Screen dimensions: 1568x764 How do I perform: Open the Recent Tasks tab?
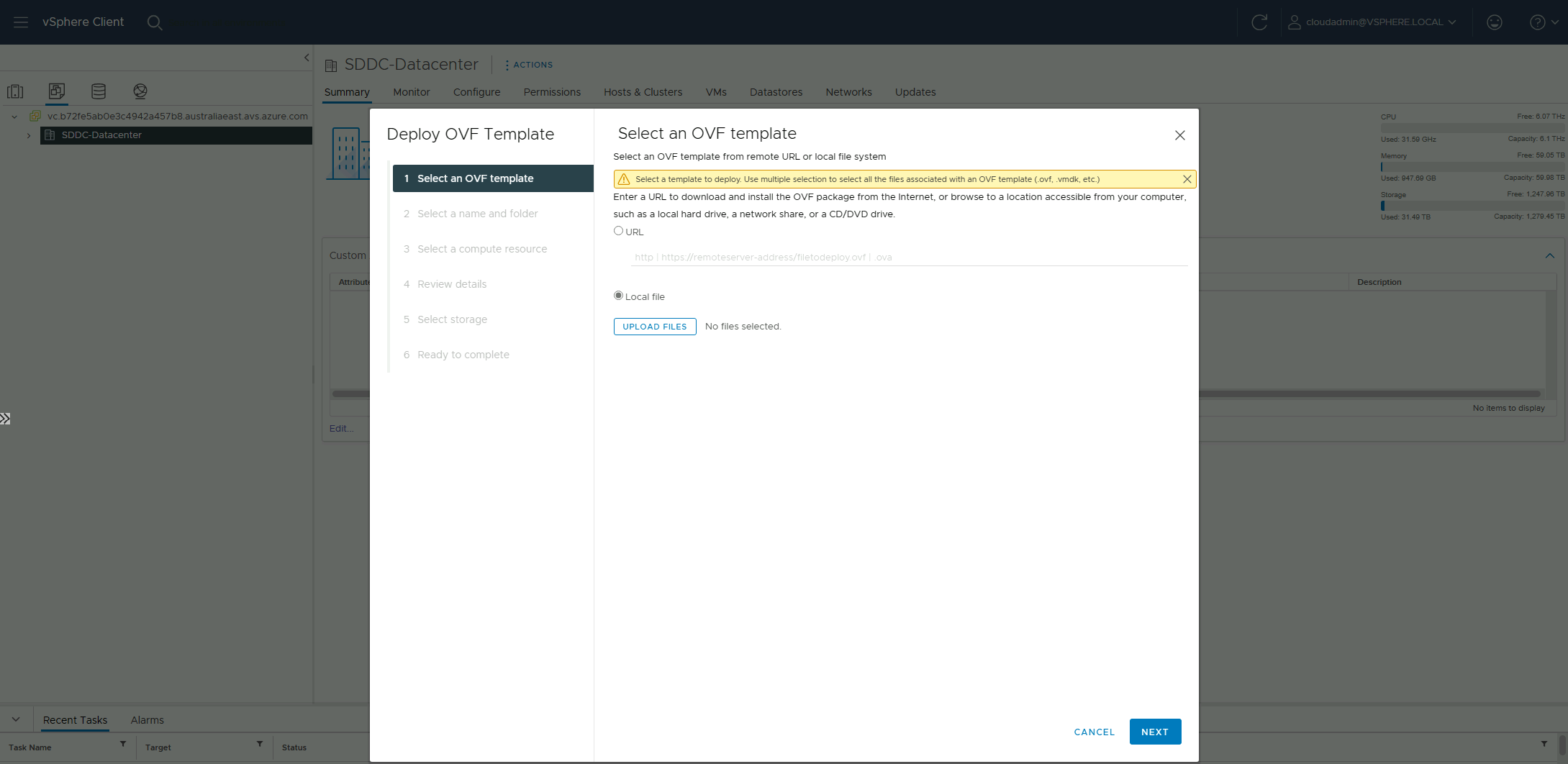(75, 720)
